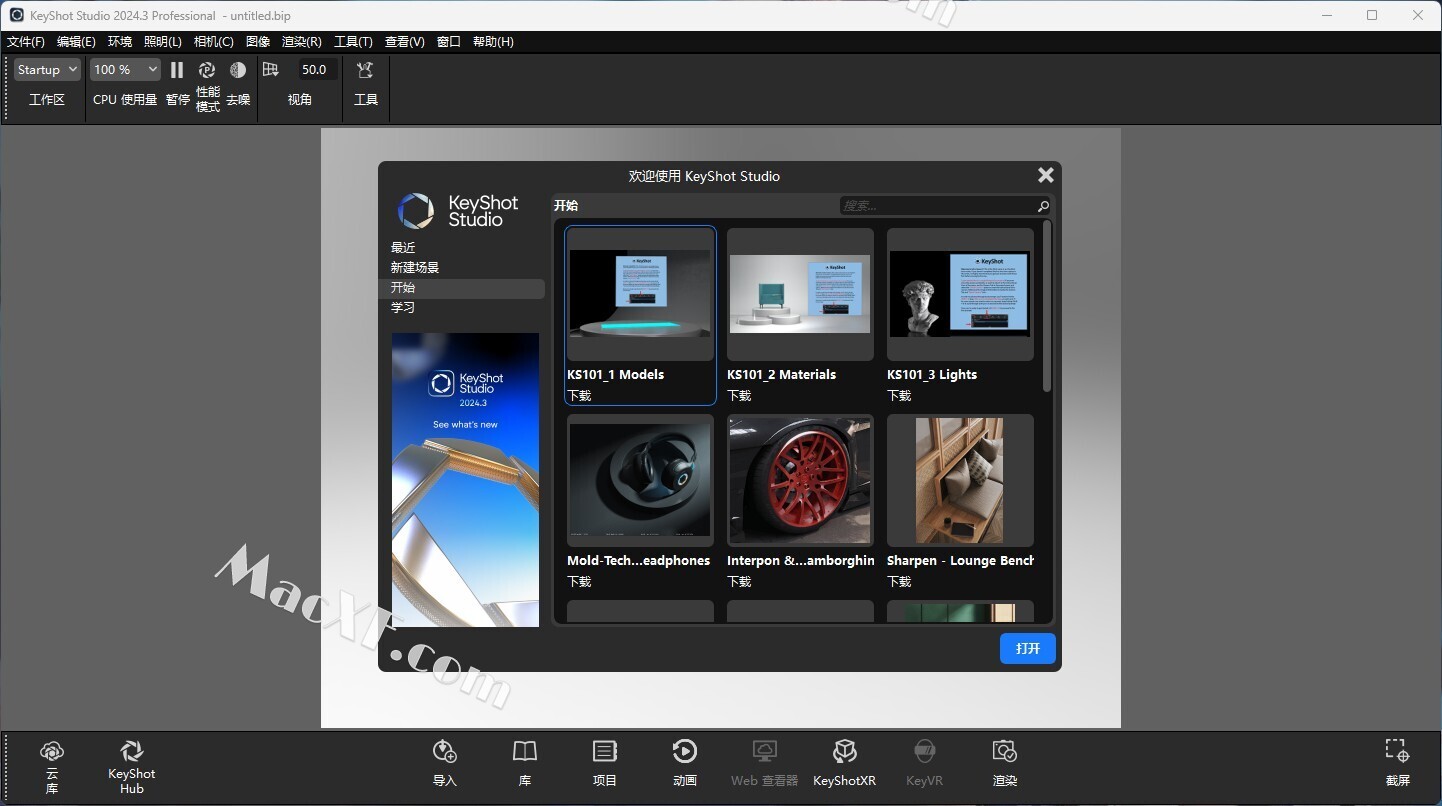Image resolution: width=1442 pixels, height=806 pixels.
Task: Select the KS101_2 Materials thumbnail
Action: [x=800, y=294]
